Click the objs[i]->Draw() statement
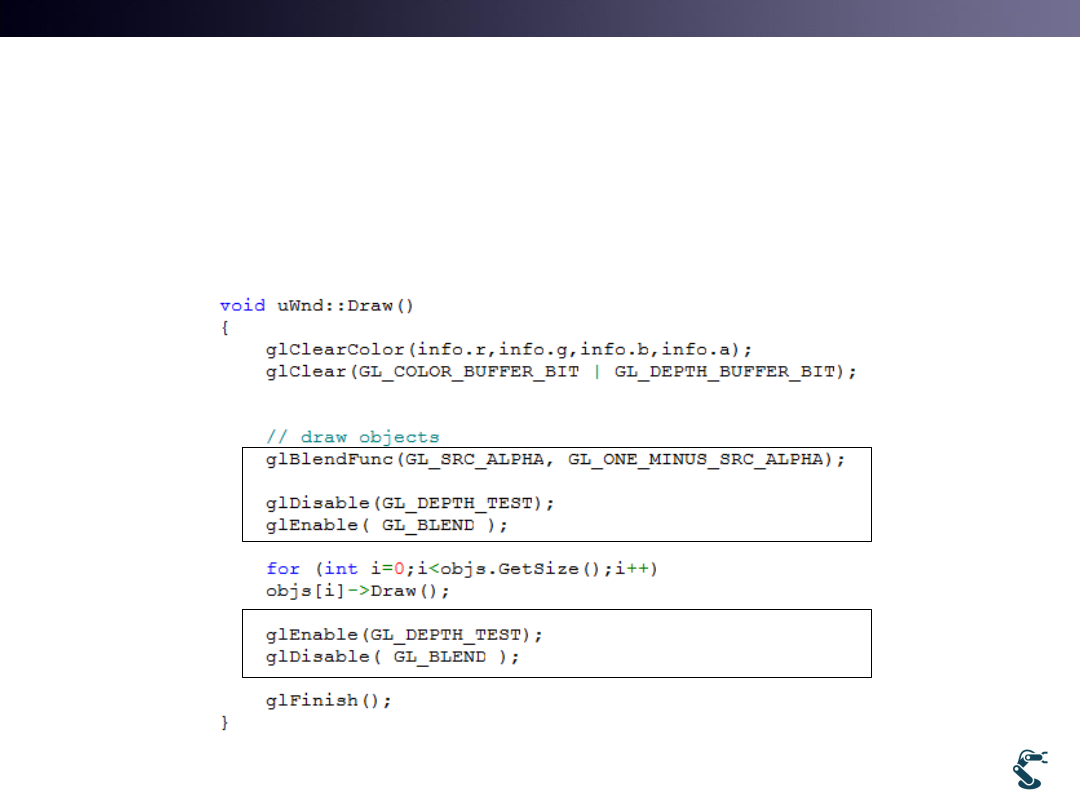The height and width of the screenshot is (810, 1080). click(357, 591)
